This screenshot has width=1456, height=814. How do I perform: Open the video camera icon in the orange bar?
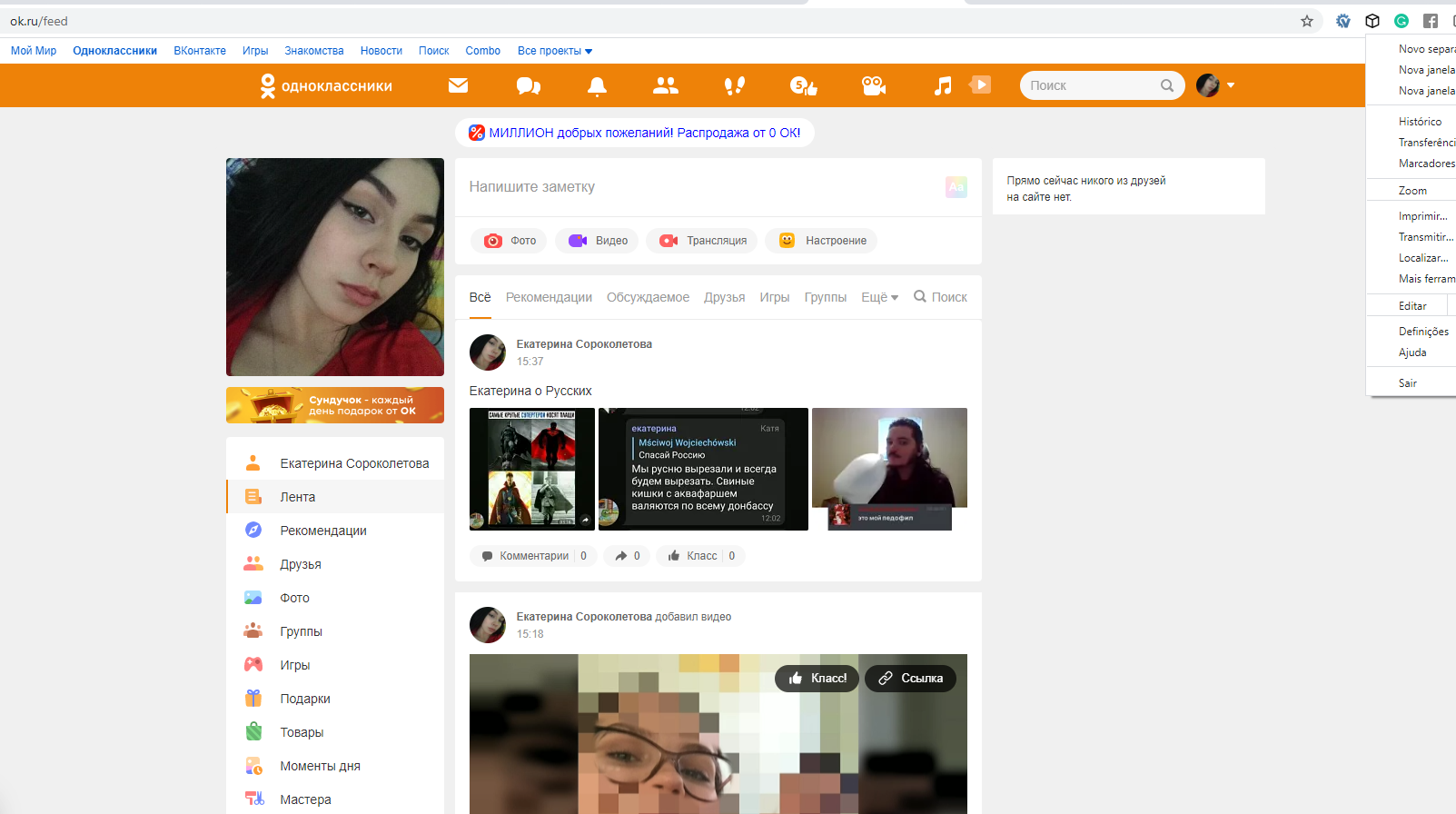coord(874,85)
